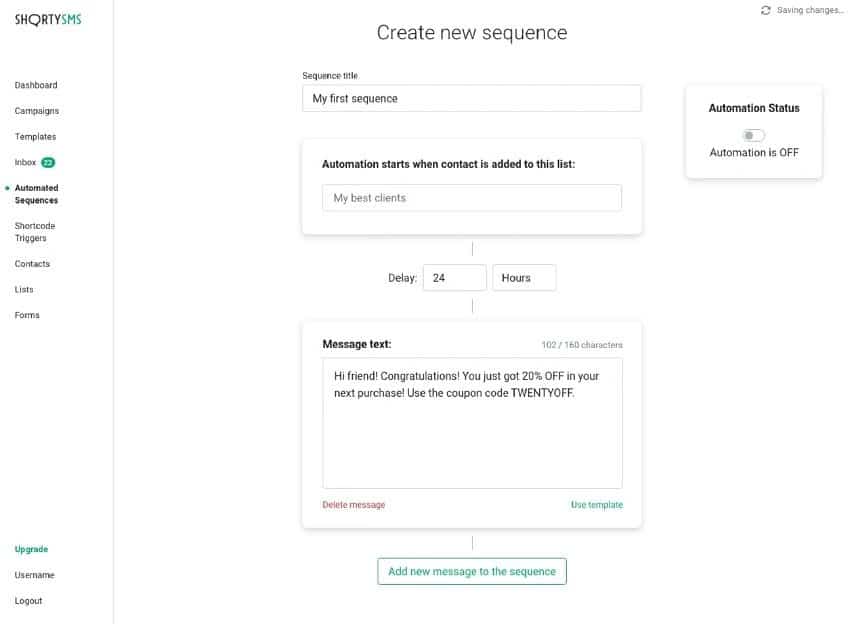This screenshot has width=850, height=624.
Task: Click the Inbox unread count badge
Action: tap(48, 162)
